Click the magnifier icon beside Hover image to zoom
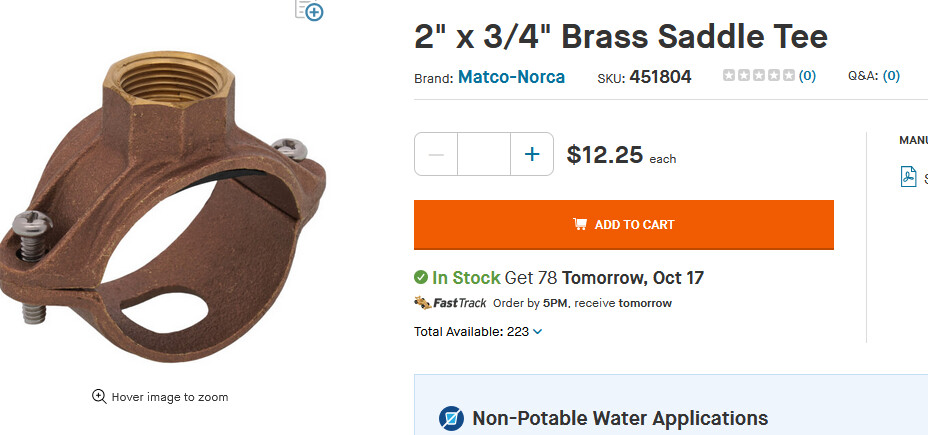Image resolution: width=928 pixels, height=435 pixels. pos(99,397)
